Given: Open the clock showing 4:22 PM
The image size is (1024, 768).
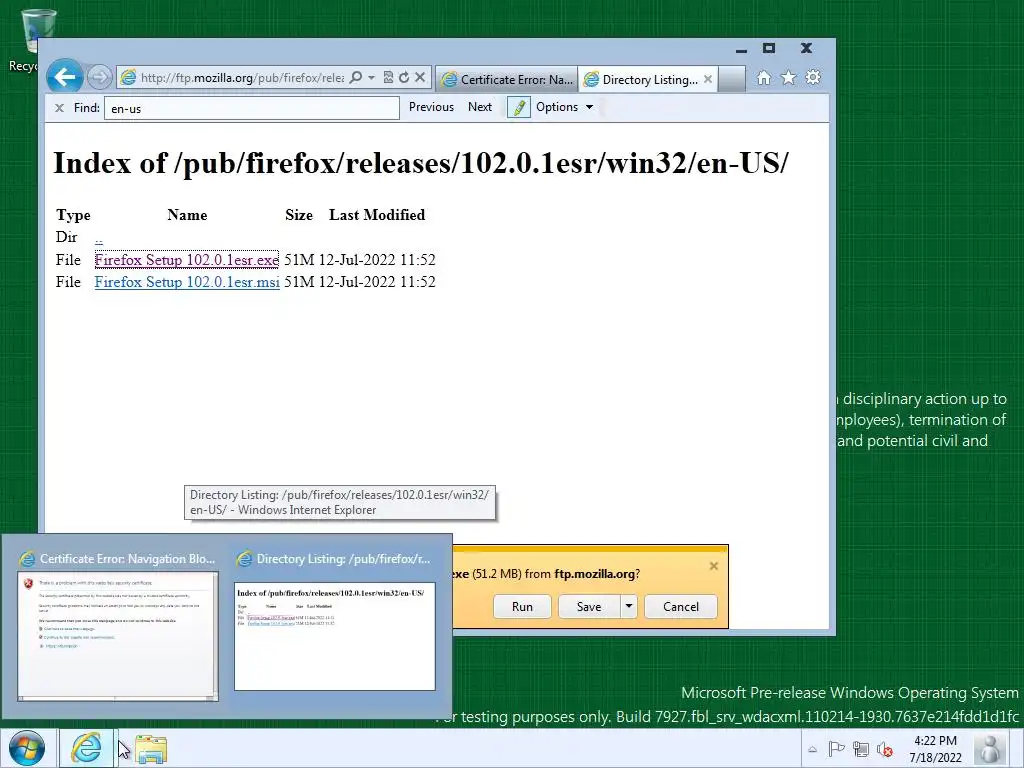Looking at the screenshot, I should pyautogui.click(x=935, y=749).
